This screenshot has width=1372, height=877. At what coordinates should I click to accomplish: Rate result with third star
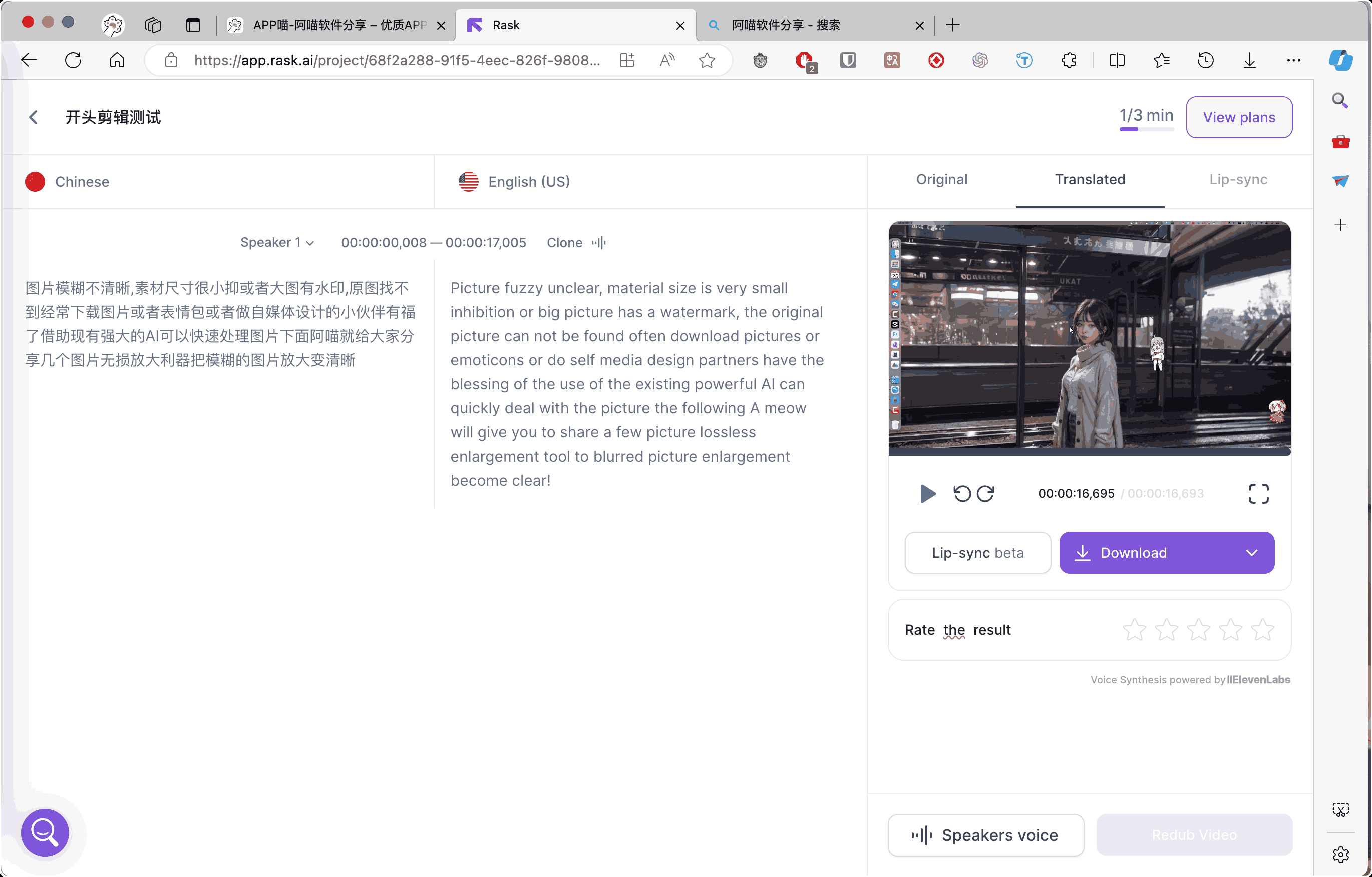click(1199, 629)
